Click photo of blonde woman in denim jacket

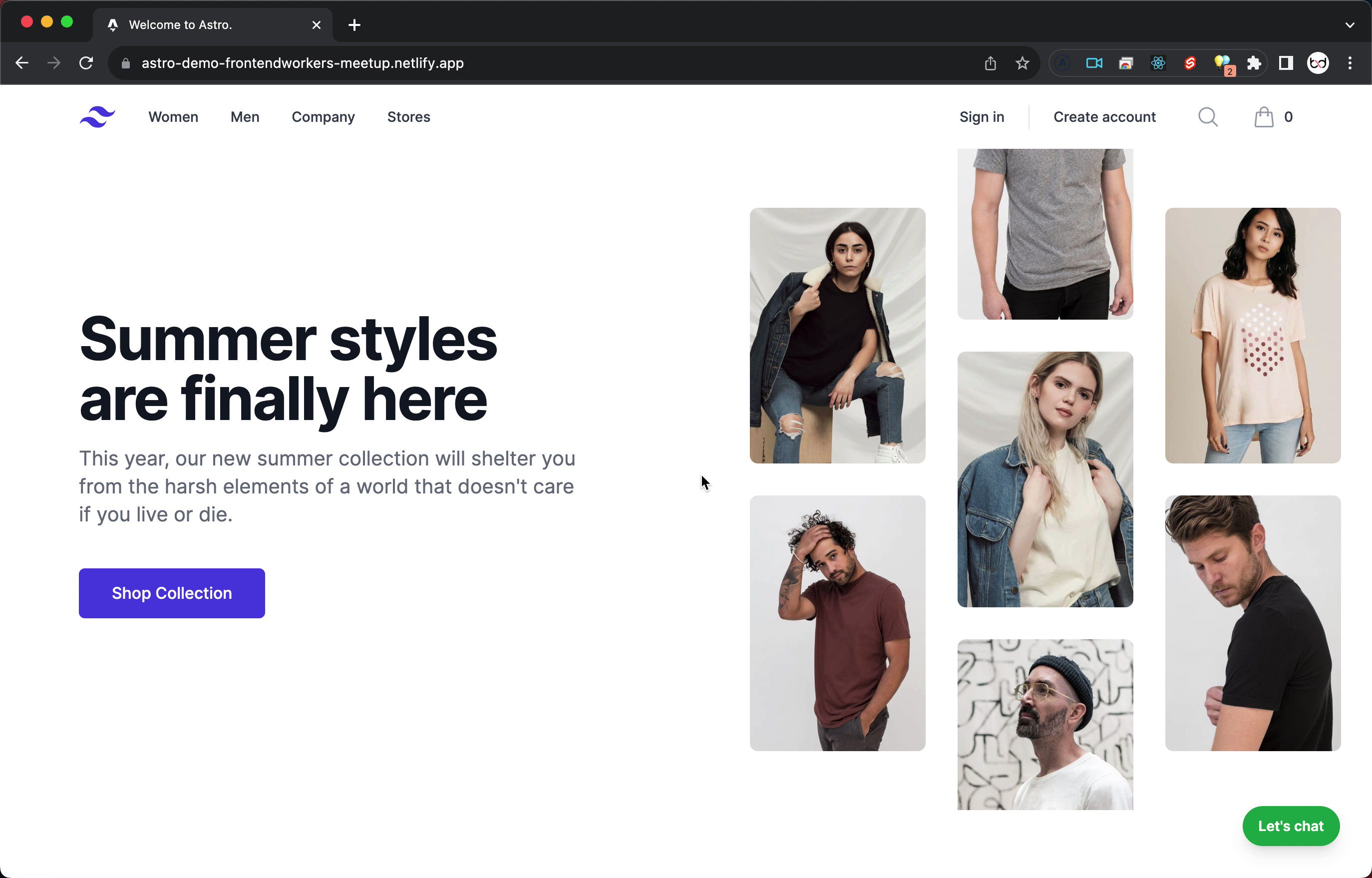point(1045,479)
